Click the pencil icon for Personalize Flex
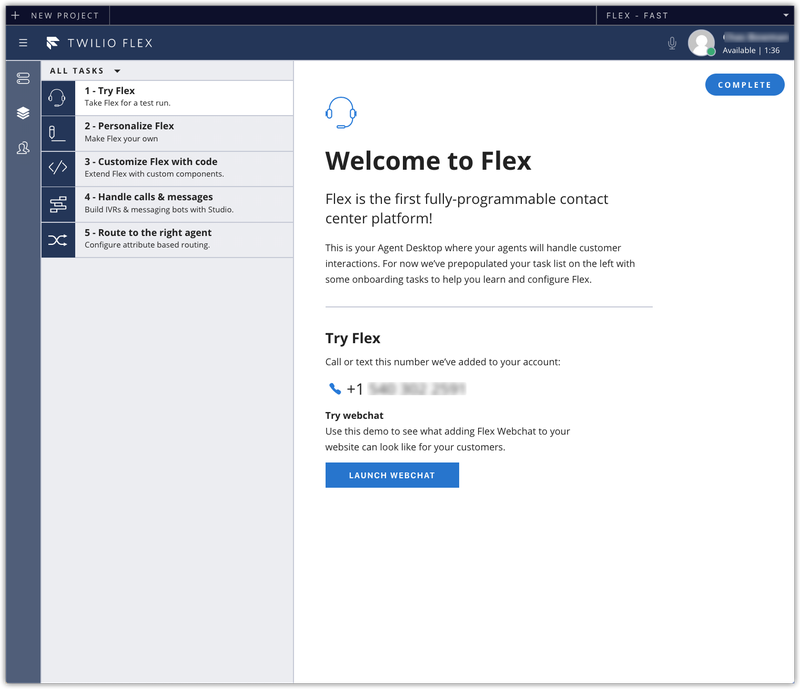Viewport: 800px width, 689px height. [x=58, y=133]
